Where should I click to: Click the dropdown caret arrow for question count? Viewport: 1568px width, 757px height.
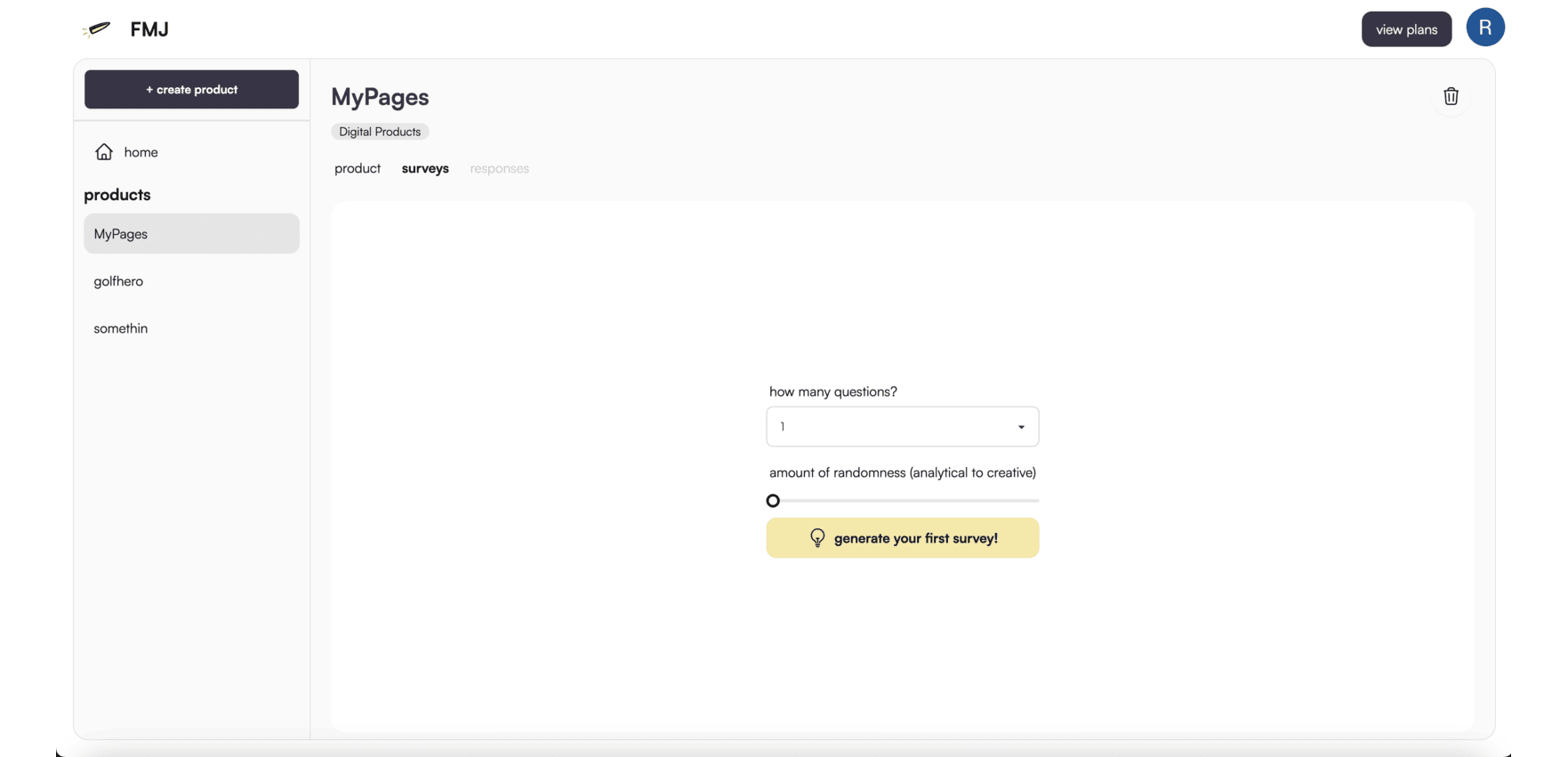click(x=1021, y=427)
